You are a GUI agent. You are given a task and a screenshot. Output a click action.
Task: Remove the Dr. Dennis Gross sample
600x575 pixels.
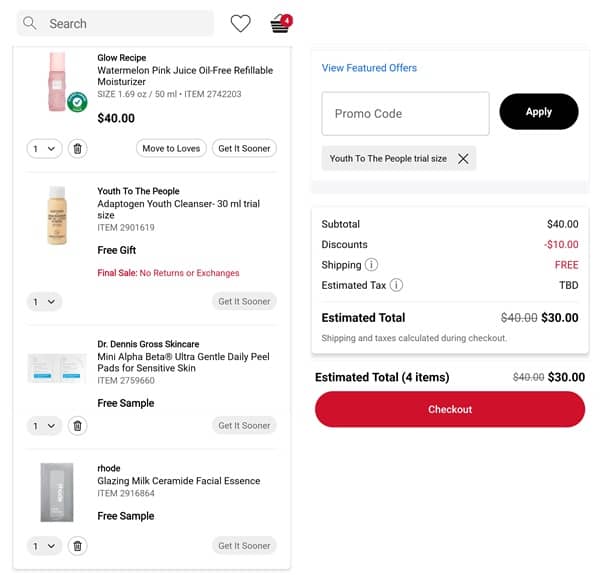pos(78,426)
